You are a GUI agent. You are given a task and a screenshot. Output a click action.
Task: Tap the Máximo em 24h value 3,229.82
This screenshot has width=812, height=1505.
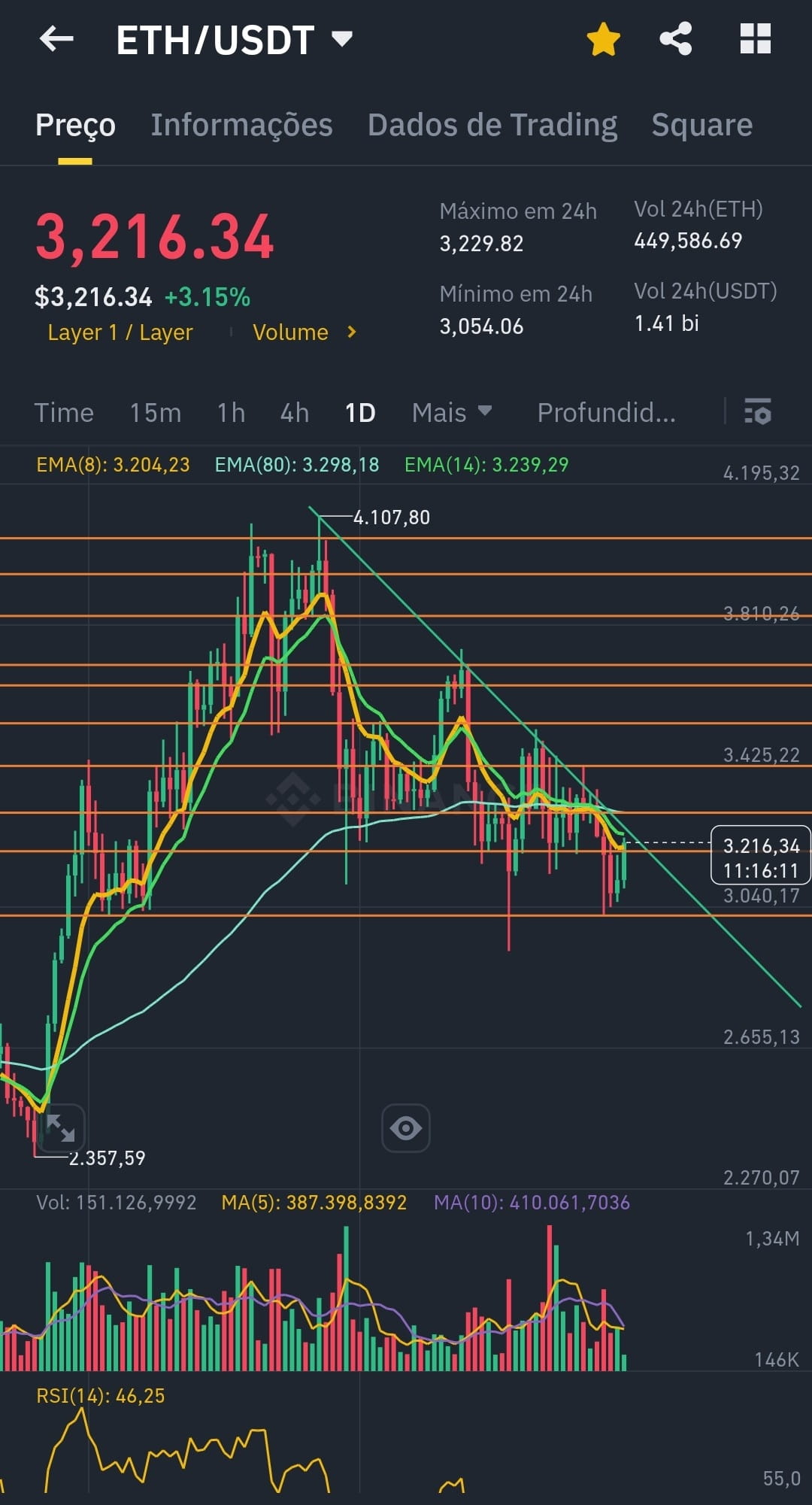point(481,244)
